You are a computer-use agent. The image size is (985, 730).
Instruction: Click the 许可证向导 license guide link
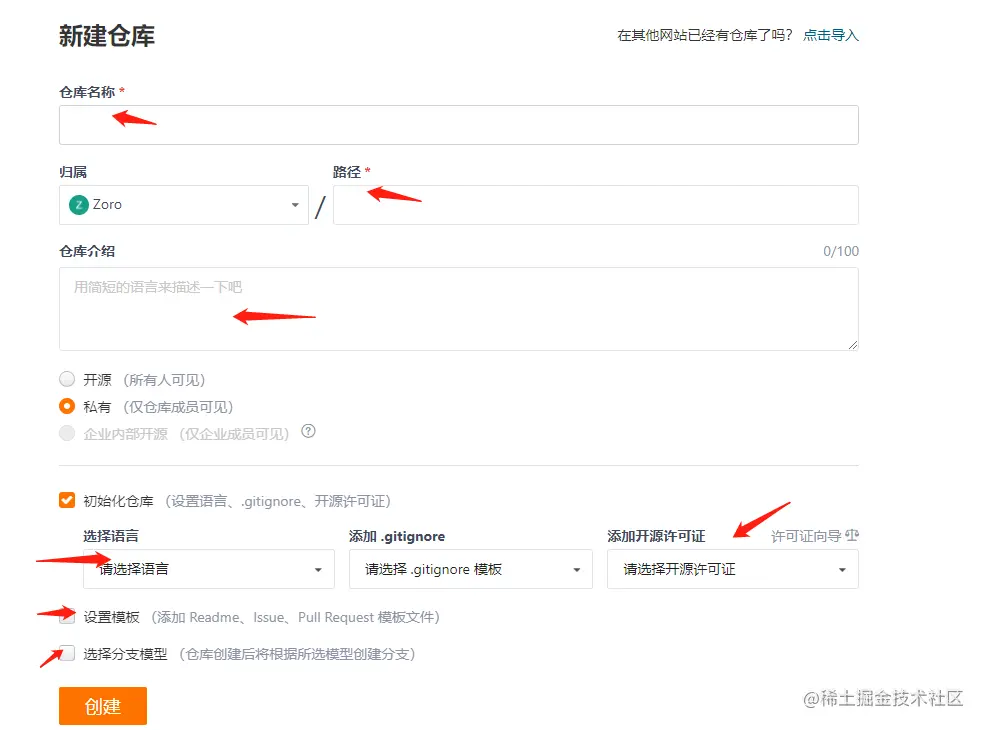pos(806,536)
